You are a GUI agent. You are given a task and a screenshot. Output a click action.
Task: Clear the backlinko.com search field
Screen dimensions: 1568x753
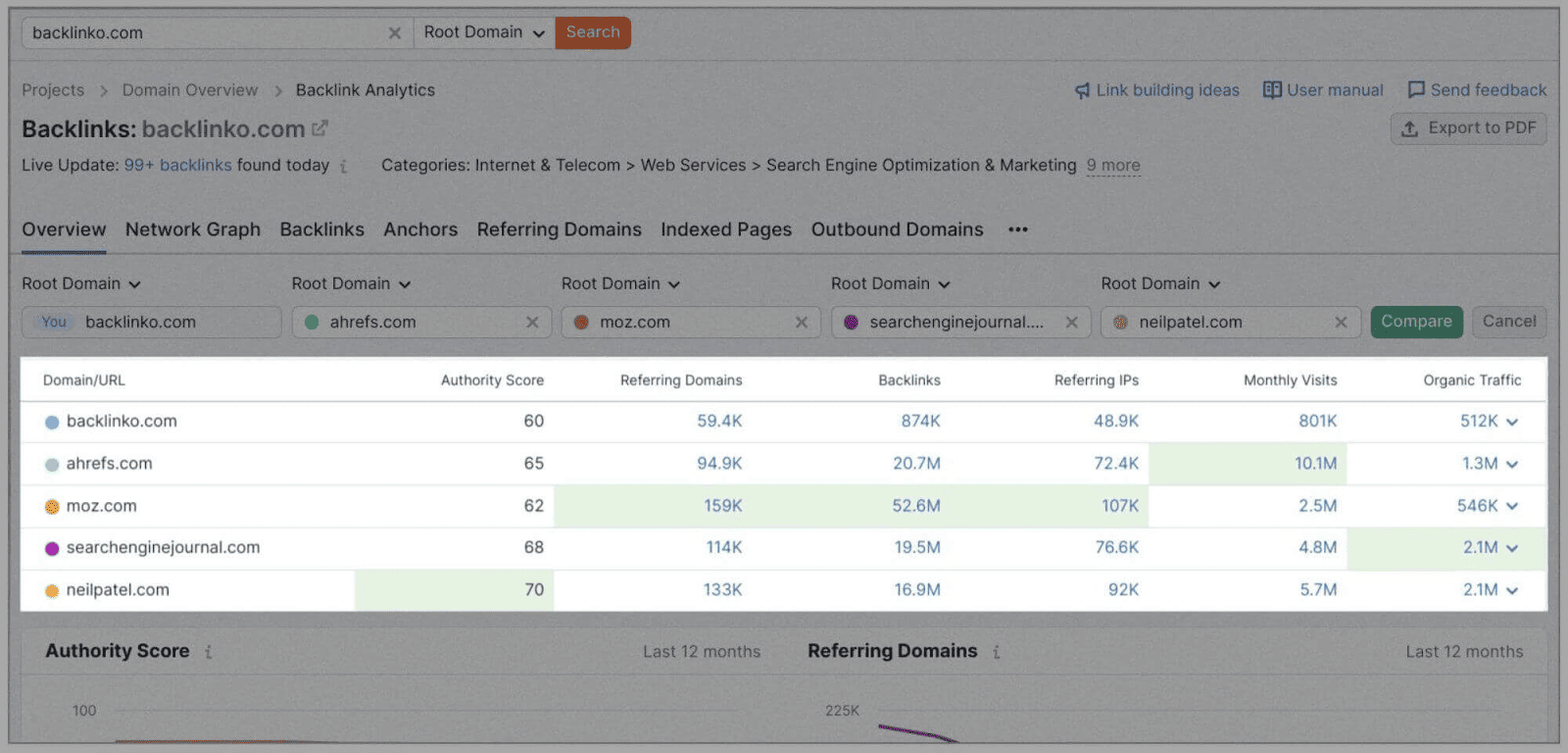(394, 33)
